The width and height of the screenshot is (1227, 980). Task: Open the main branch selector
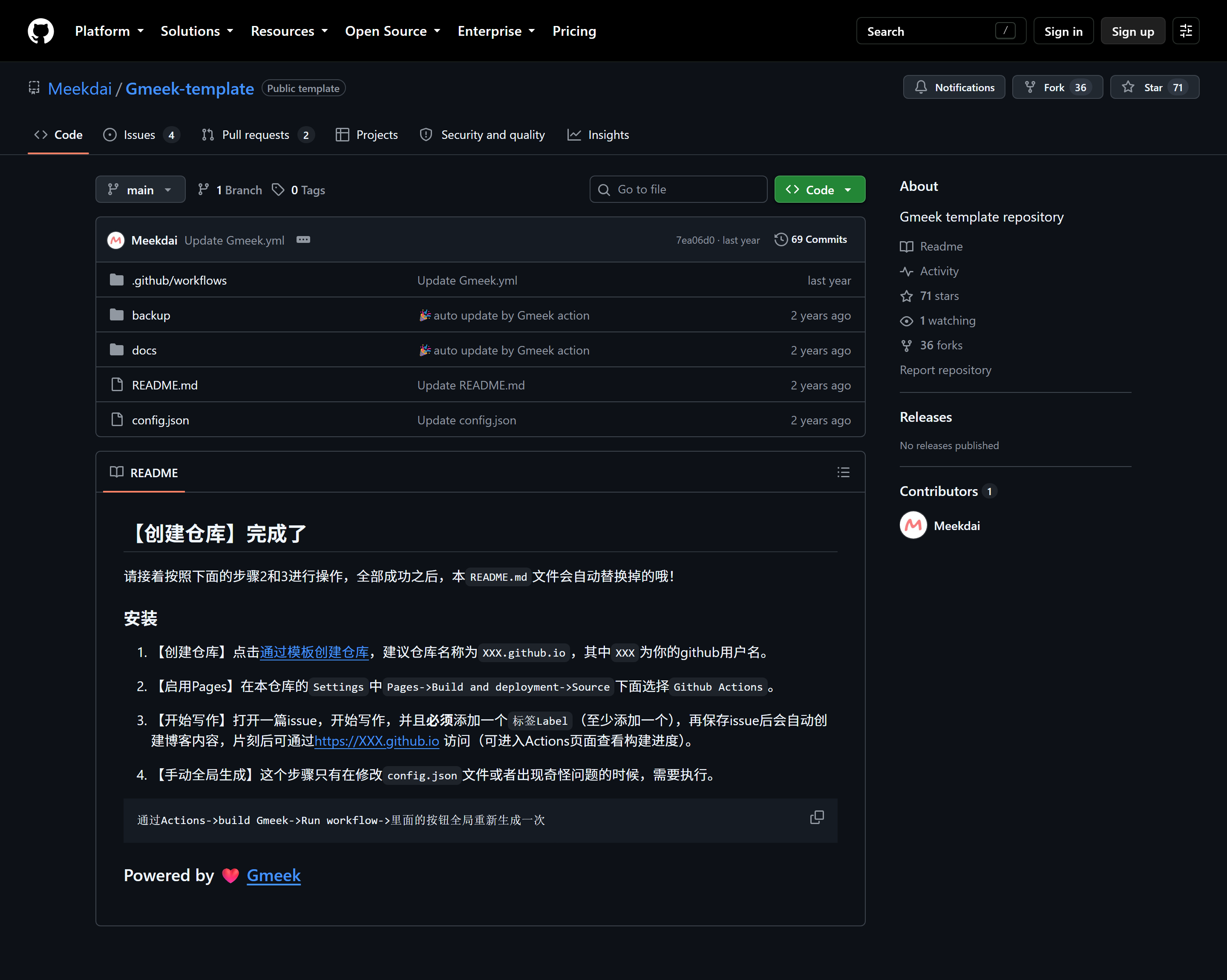[140, 190]
